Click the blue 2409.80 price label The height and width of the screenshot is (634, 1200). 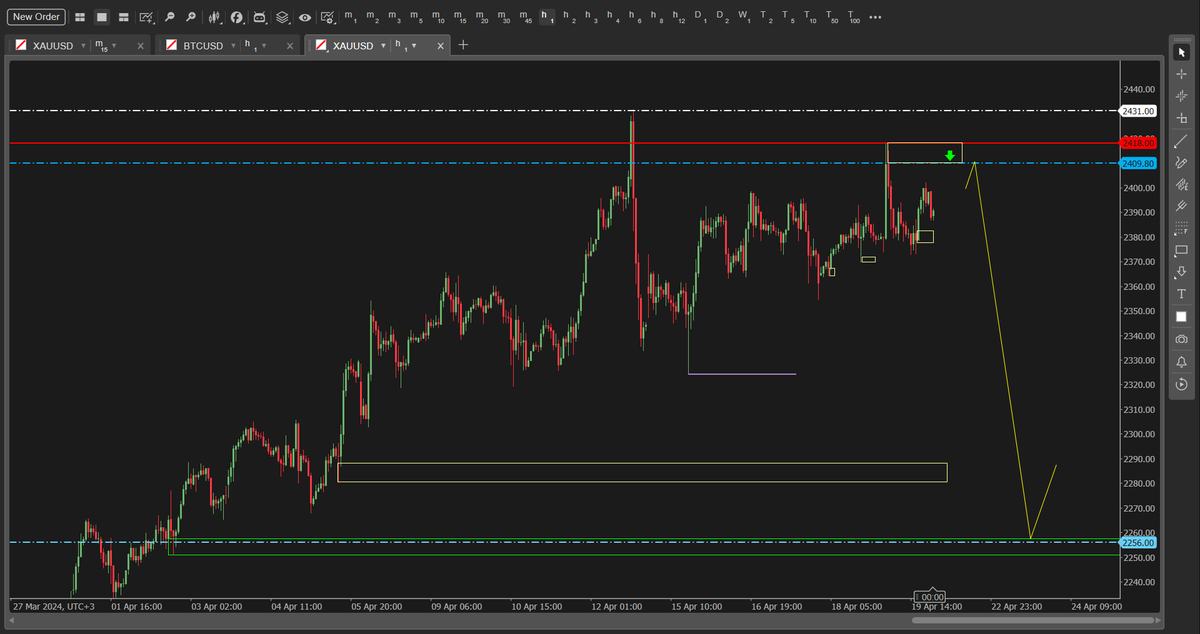[1138, 163]
